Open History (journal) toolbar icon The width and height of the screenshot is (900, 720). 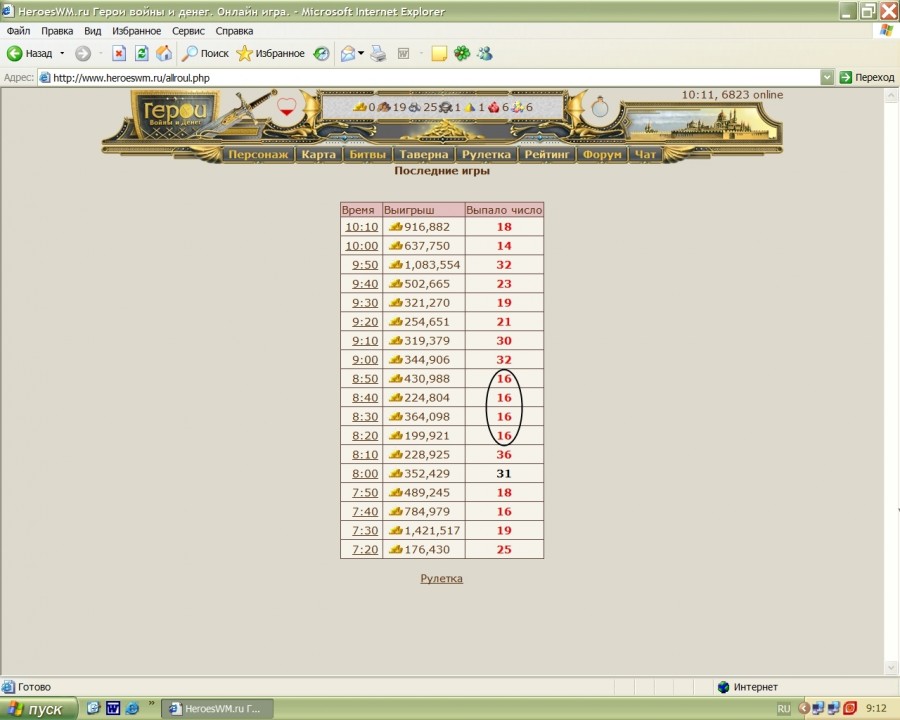click(321, 53)
